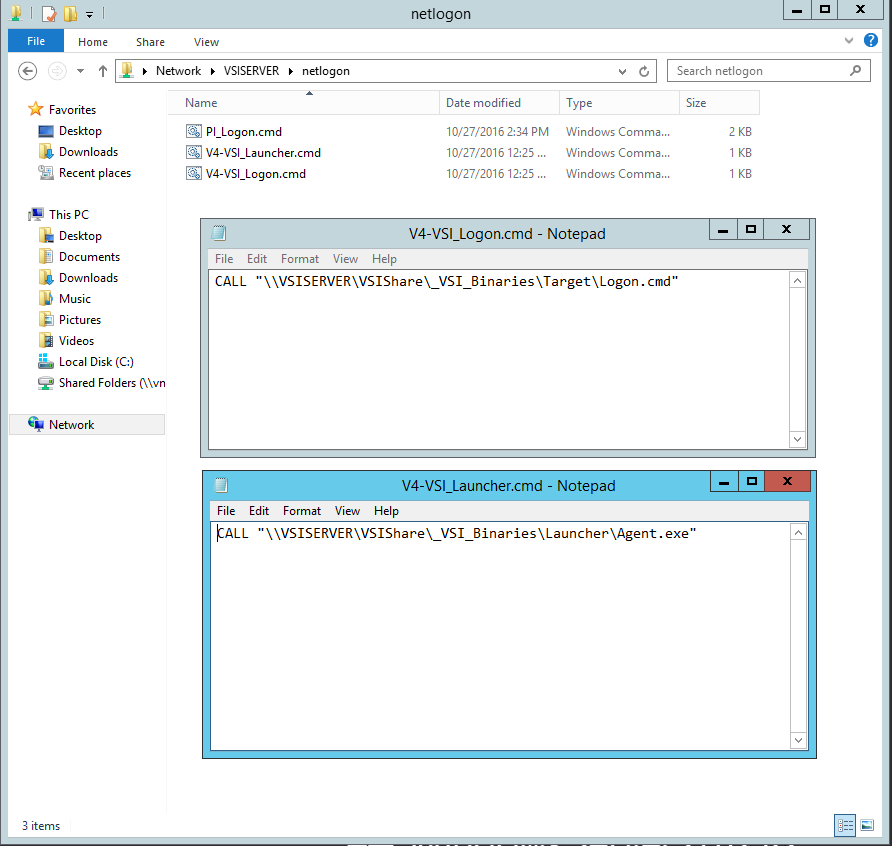Sort files by the Name column
This screenshot has width=892, height=846.
click(304, 103)
